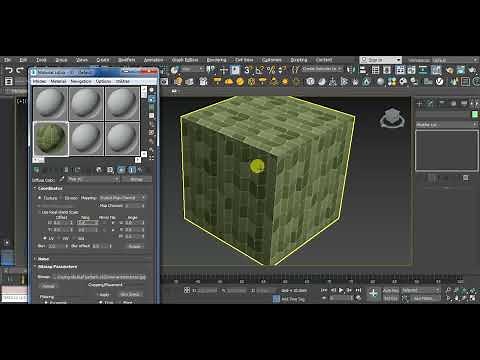Open the Create Selection Set dropdown
Screen dimensions: 480x360
point(322,69)
